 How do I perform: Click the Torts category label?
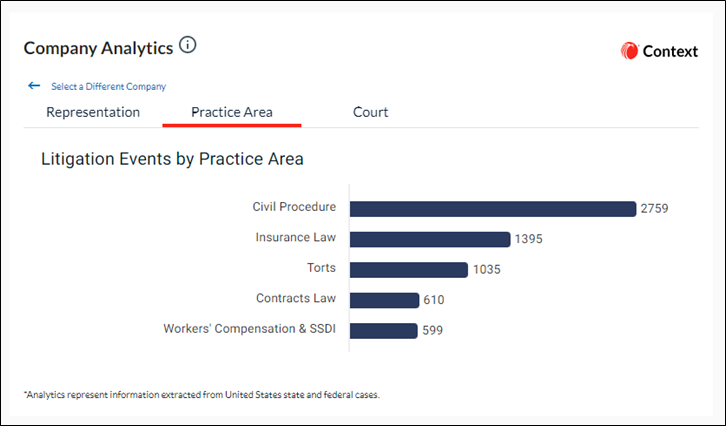click(x=321, y=268)
